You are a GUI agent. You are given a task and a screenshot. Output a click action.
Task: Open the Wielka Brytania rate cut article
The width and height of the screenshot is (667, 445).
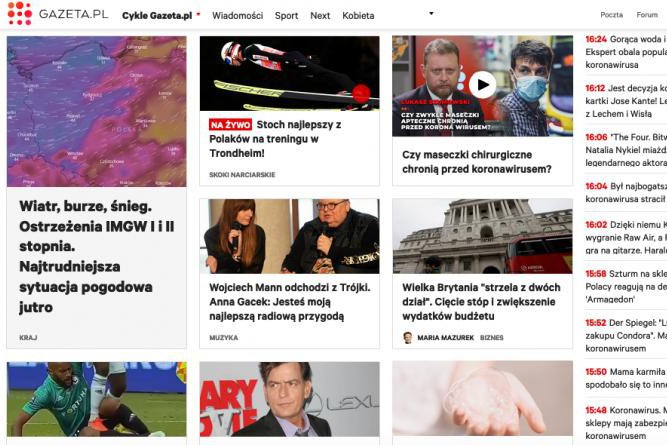(x=481, y=302)
